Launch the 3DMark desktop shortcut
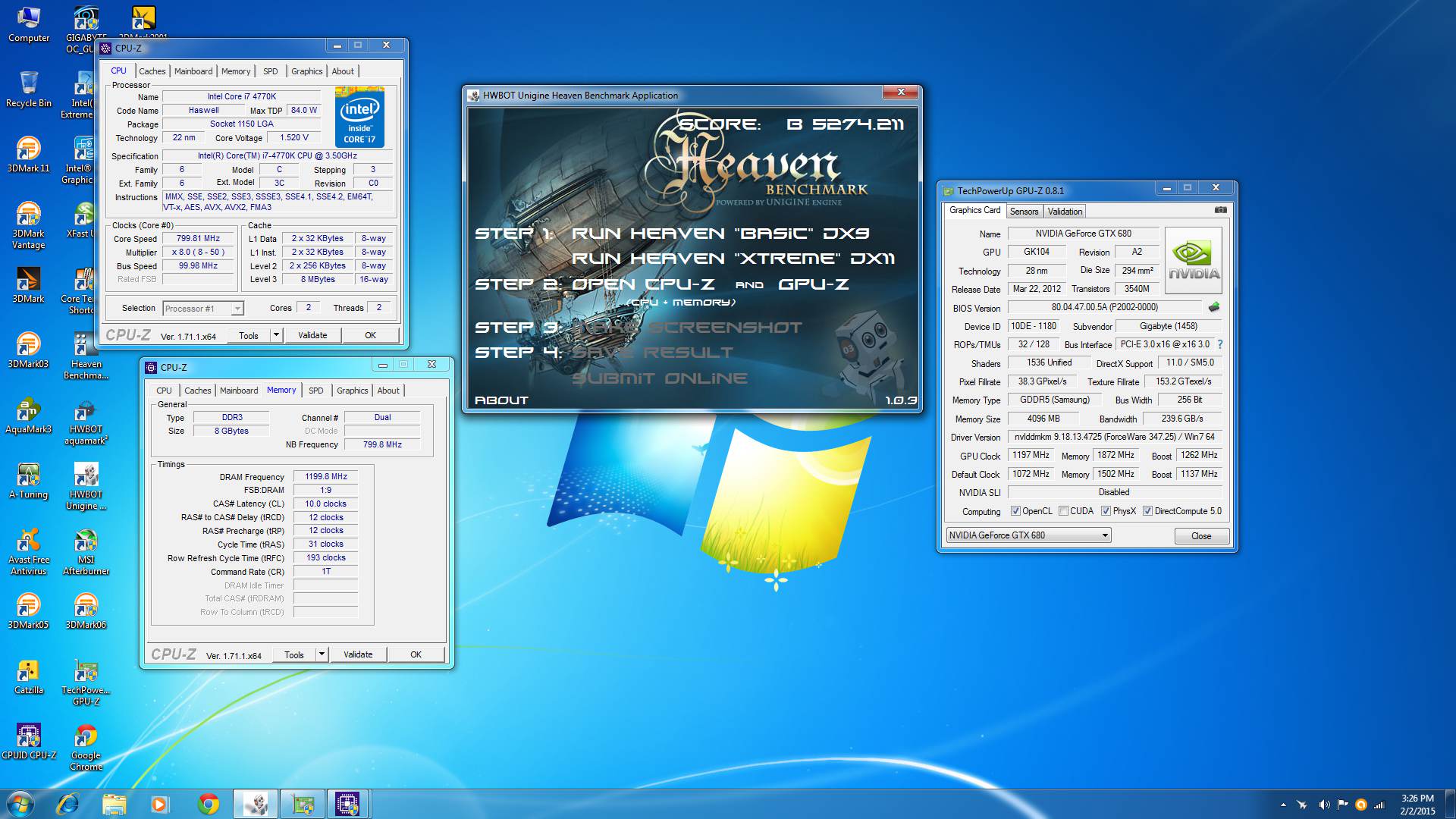Viewport: 1456px width, 819px height. click(29, 285)
